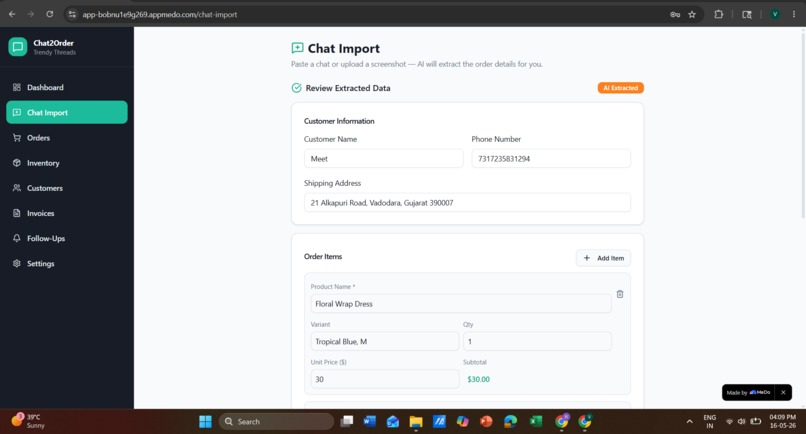Click the Qty input field
Viewport: 806px width, 434px height.
tap(537, 341)
